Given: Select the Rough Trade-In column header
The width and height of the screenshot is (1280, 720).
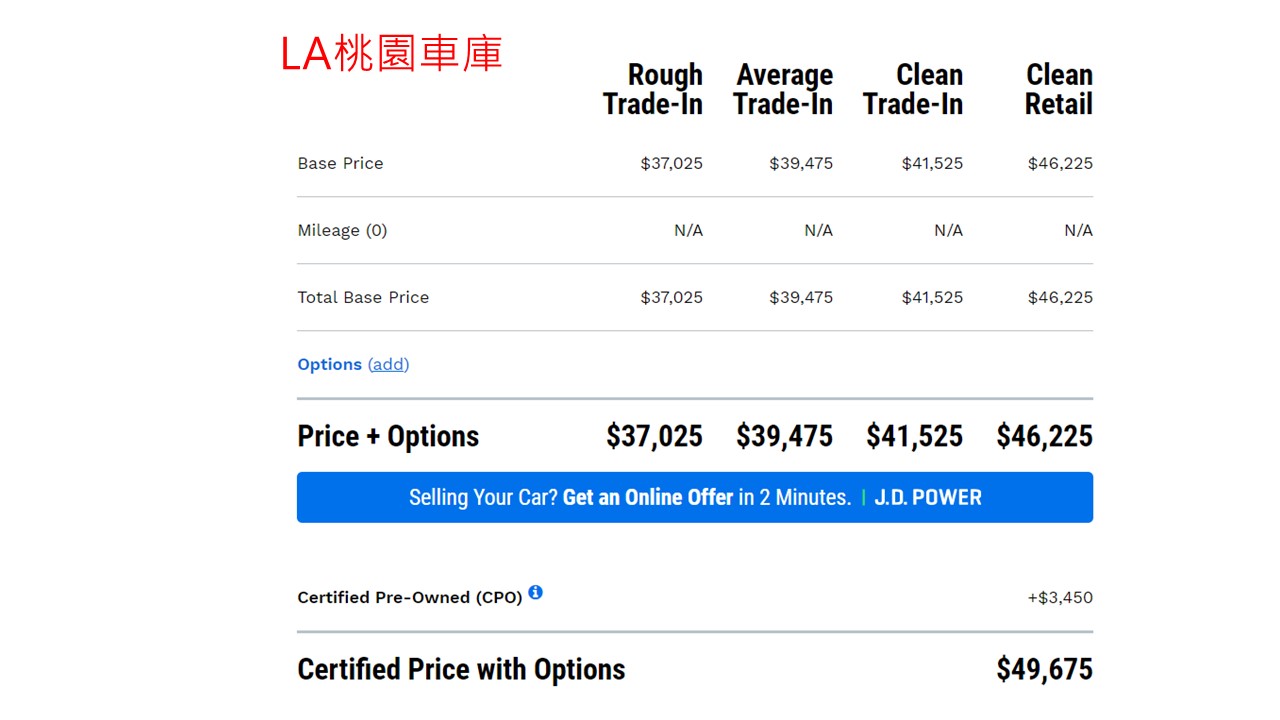Looking at the screenshot, I should 653,89.
